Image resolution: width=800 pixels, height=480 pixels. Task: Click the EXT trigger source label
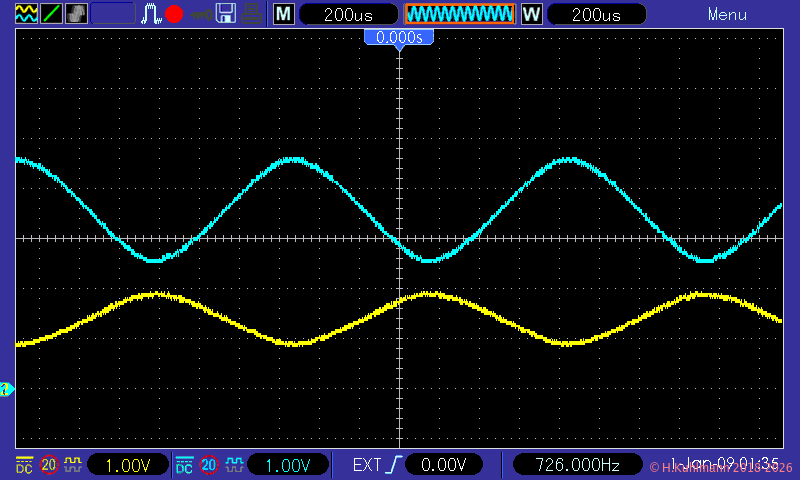point(367,465)
